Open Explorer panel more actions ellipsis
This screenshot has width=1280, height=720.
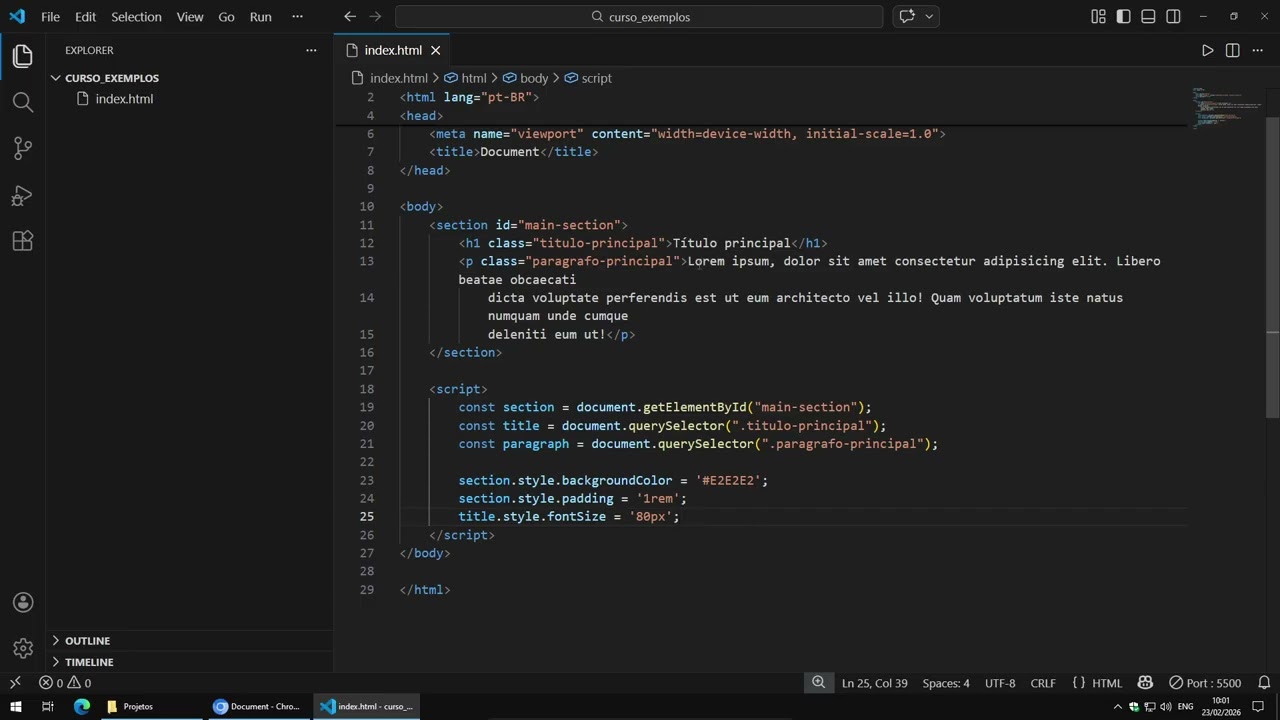311,50
